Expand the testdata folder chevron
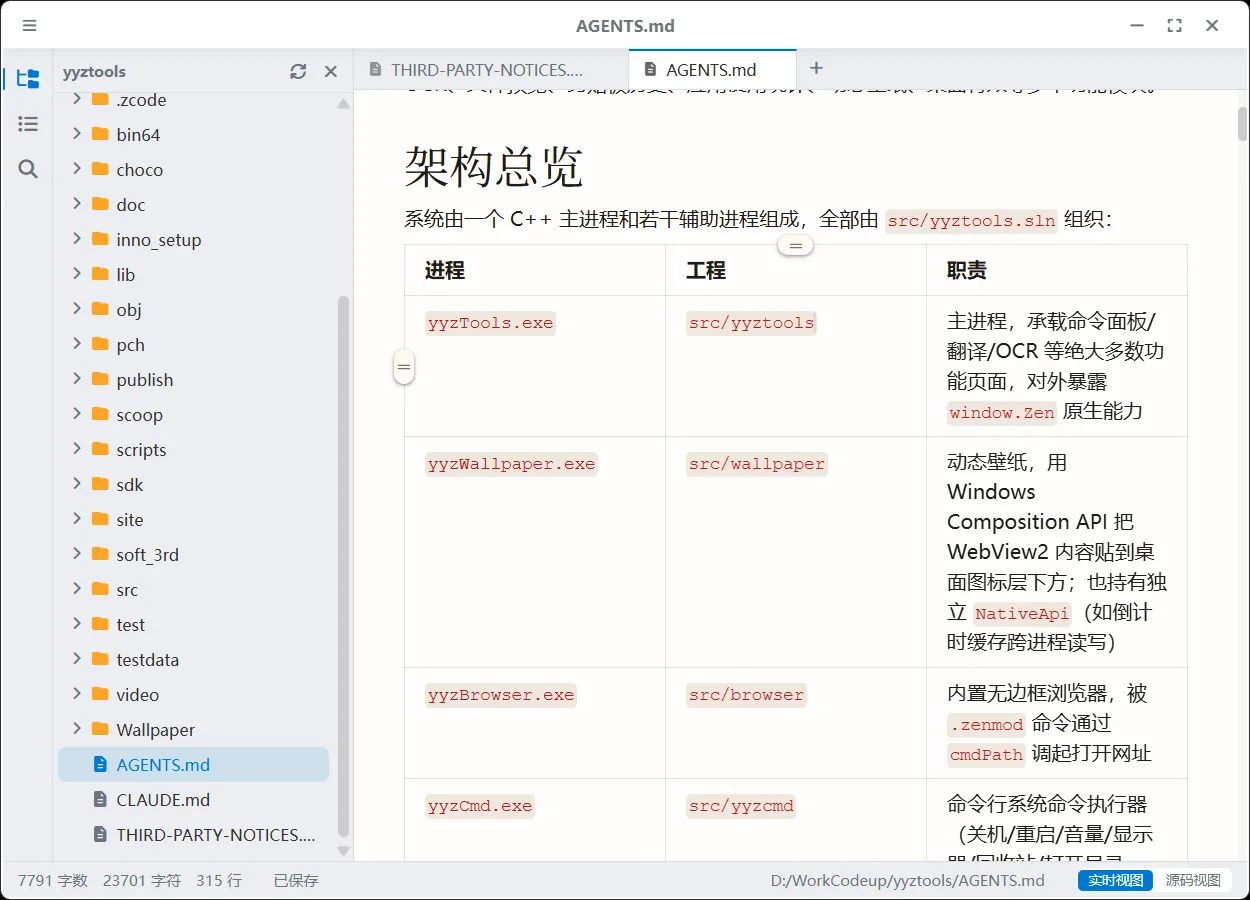Image resolution: width=1250 pixels, height=900 pixels. click(77, 659)
